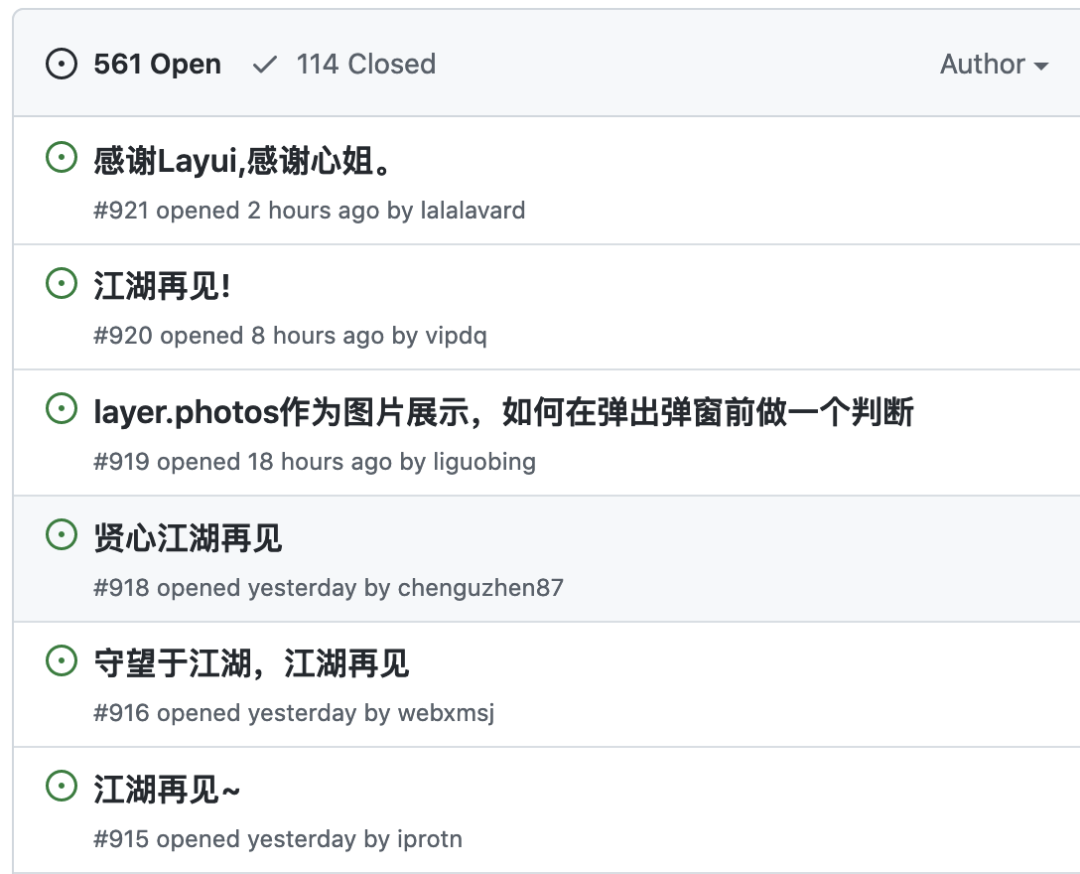Switch to the 114 Closed issues

click(x=365, y=65)
